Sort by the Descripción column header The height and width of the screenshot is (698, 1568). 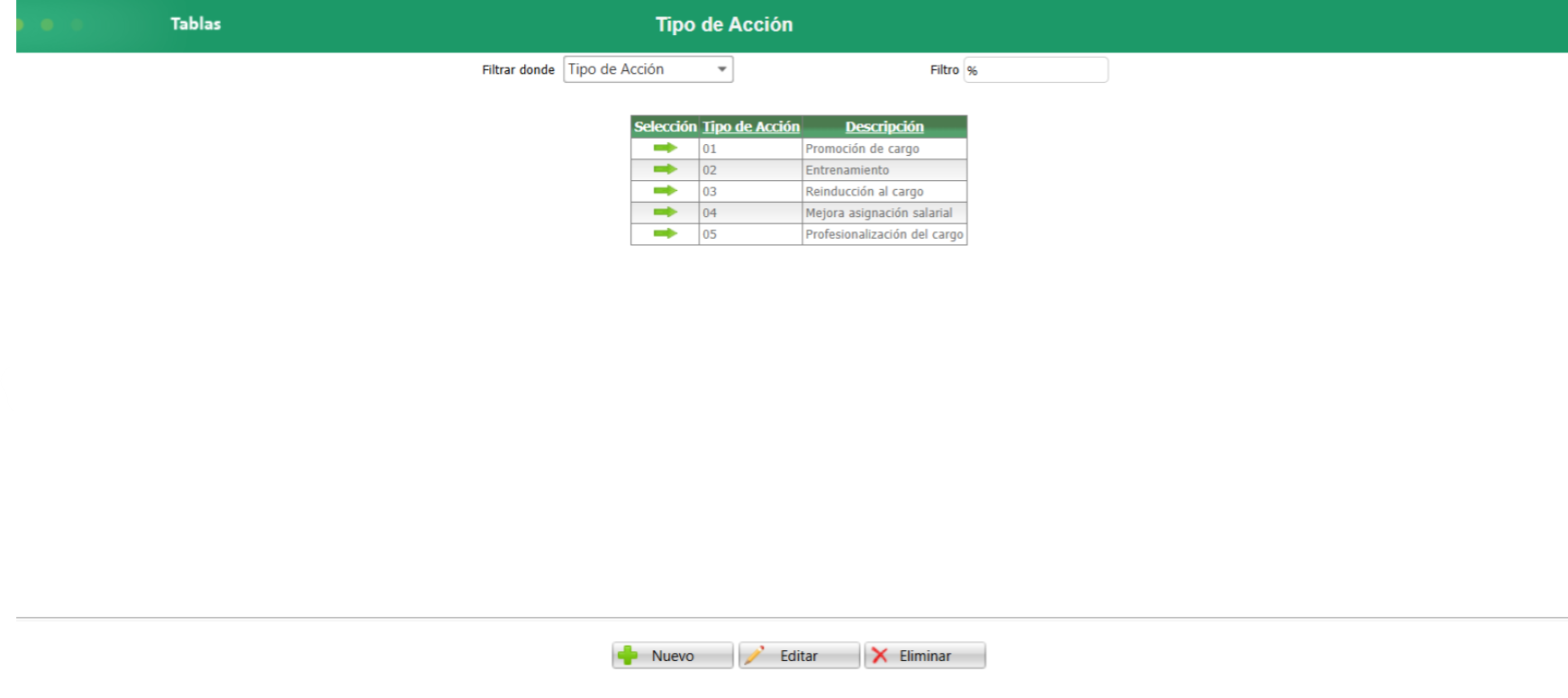[884, 127]
